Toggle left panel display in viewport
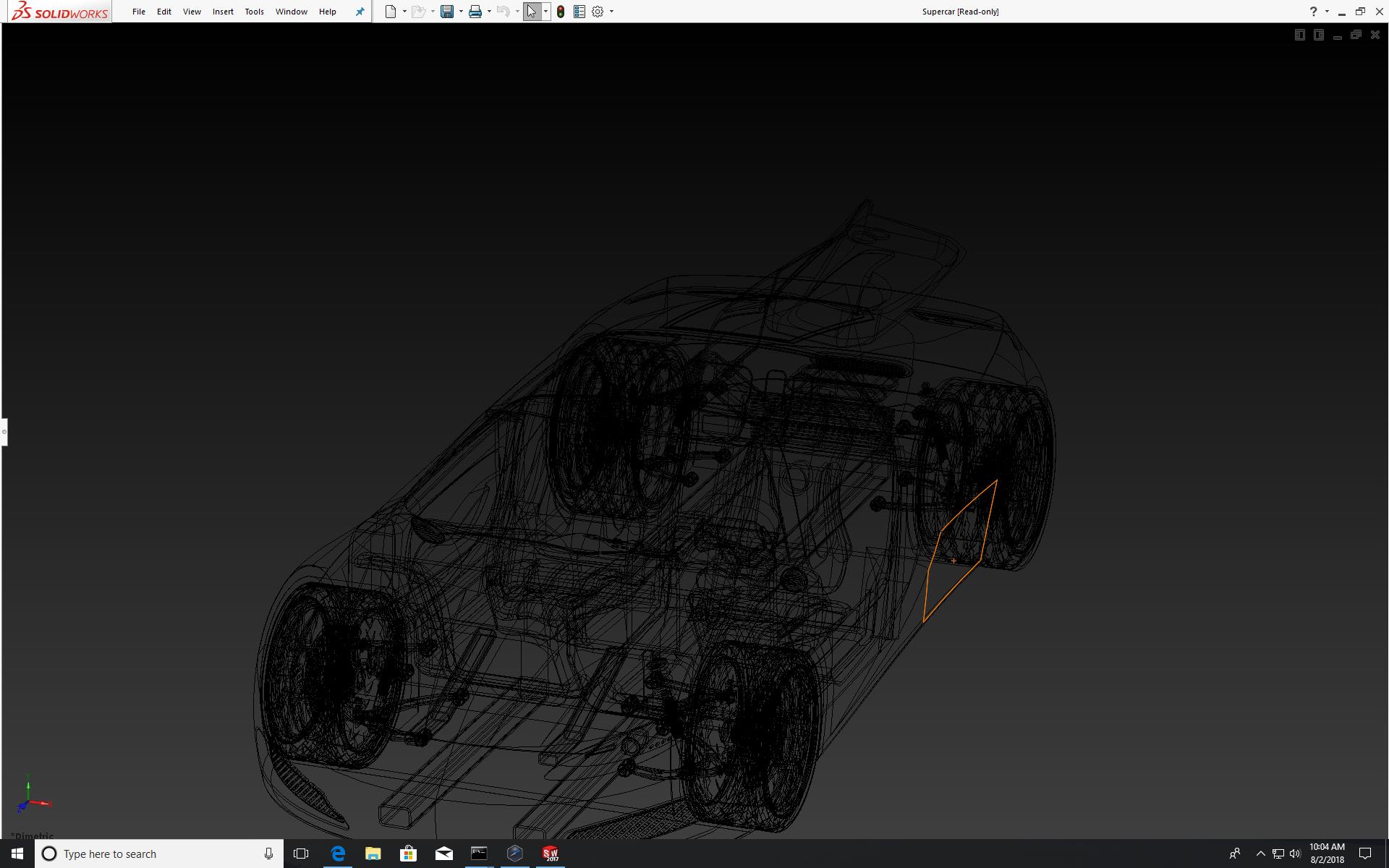Viewport: 1389px width, 868px height. point(1299,35)
